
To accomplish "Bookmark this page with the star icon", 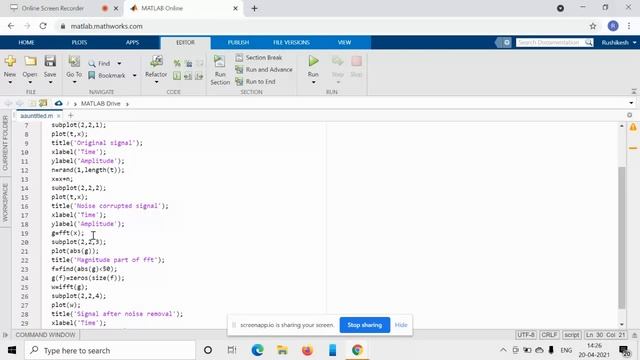I will (593, 26).
